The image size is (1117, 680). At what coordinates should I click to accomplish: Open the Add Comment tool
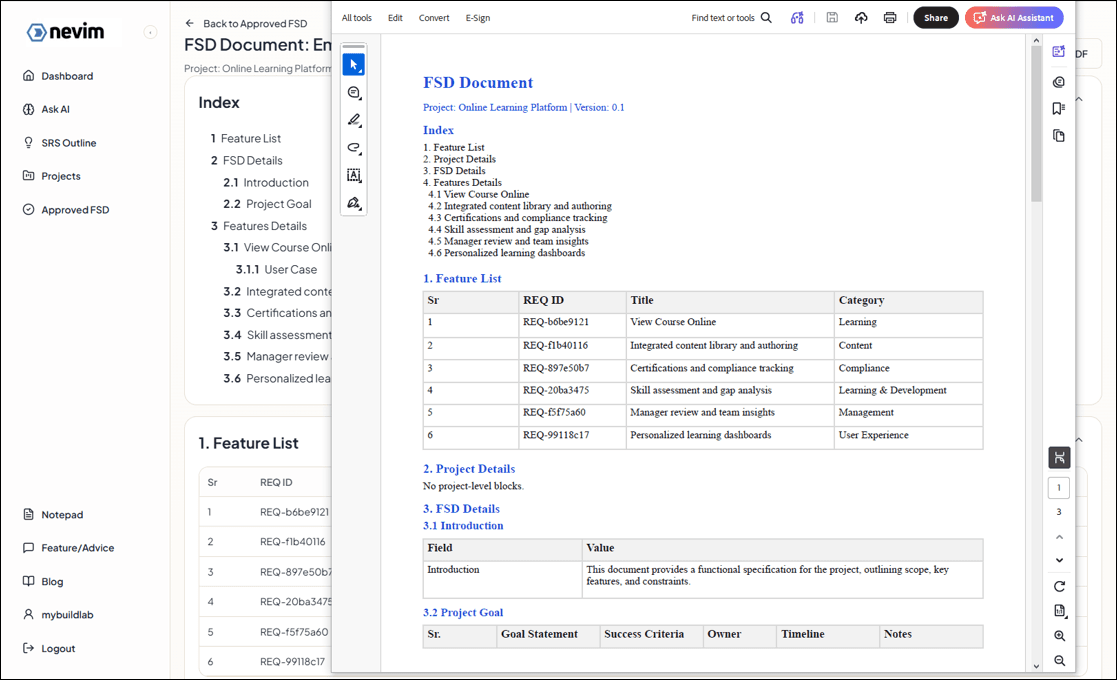coord(353,92)
